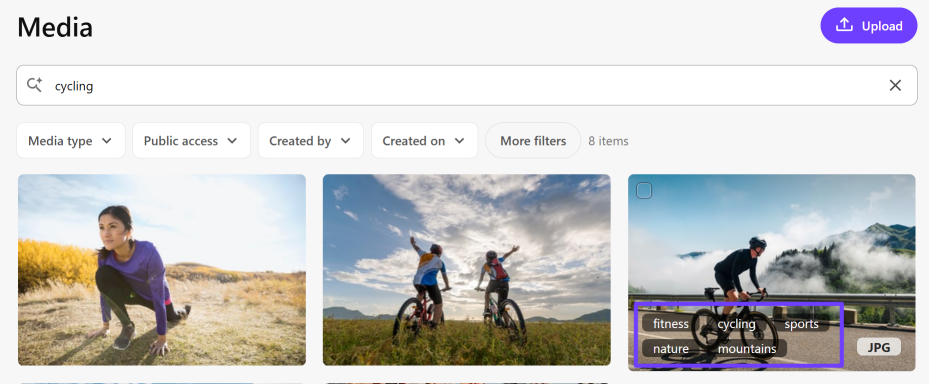Screen dimensions: 929x384
Task: Click the mountains tag
Action: click(x=747, y=348)
